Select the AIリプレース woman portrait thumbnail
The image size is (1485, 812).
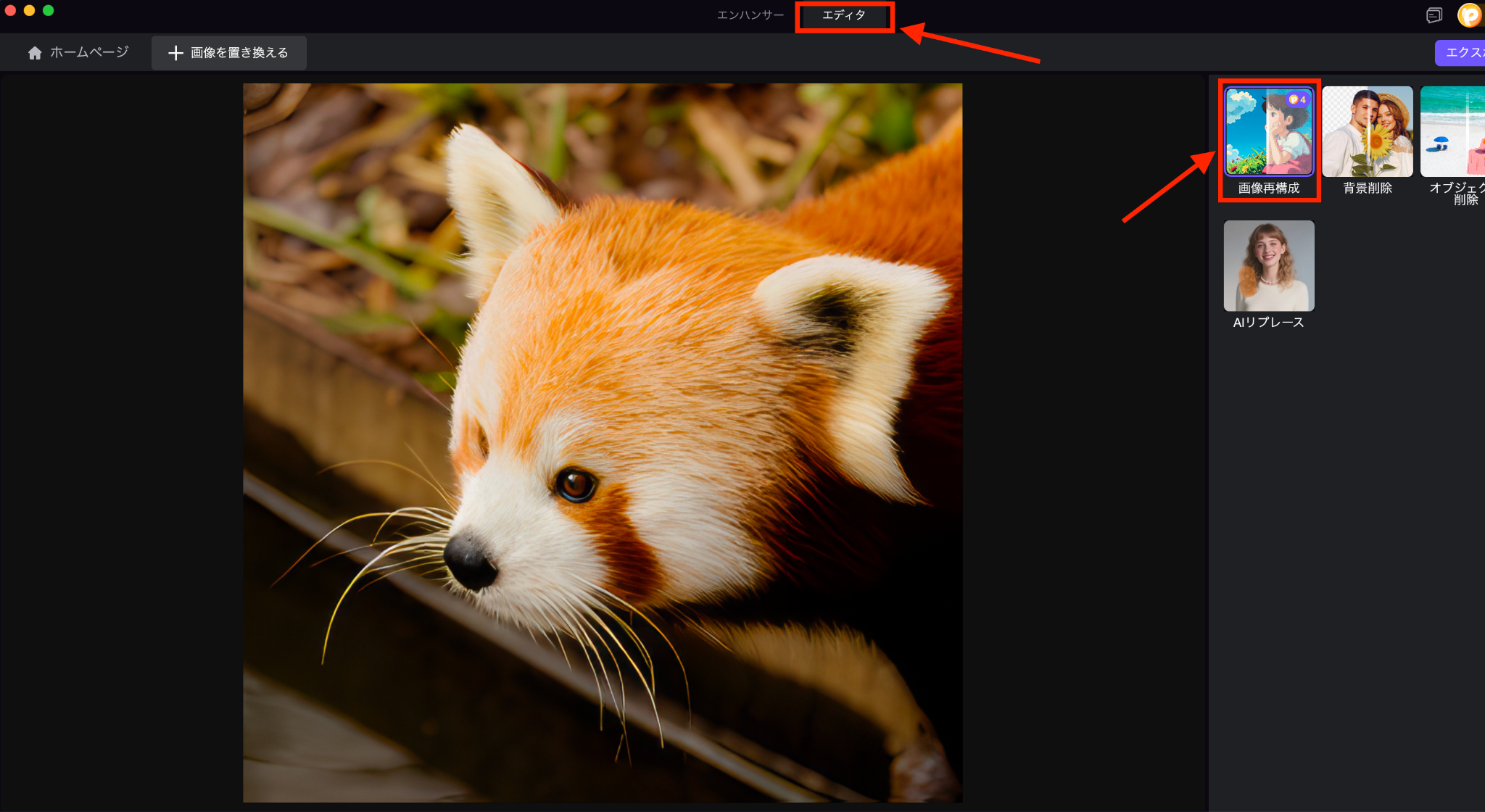pyautogui.click(x=1268, y=265)
